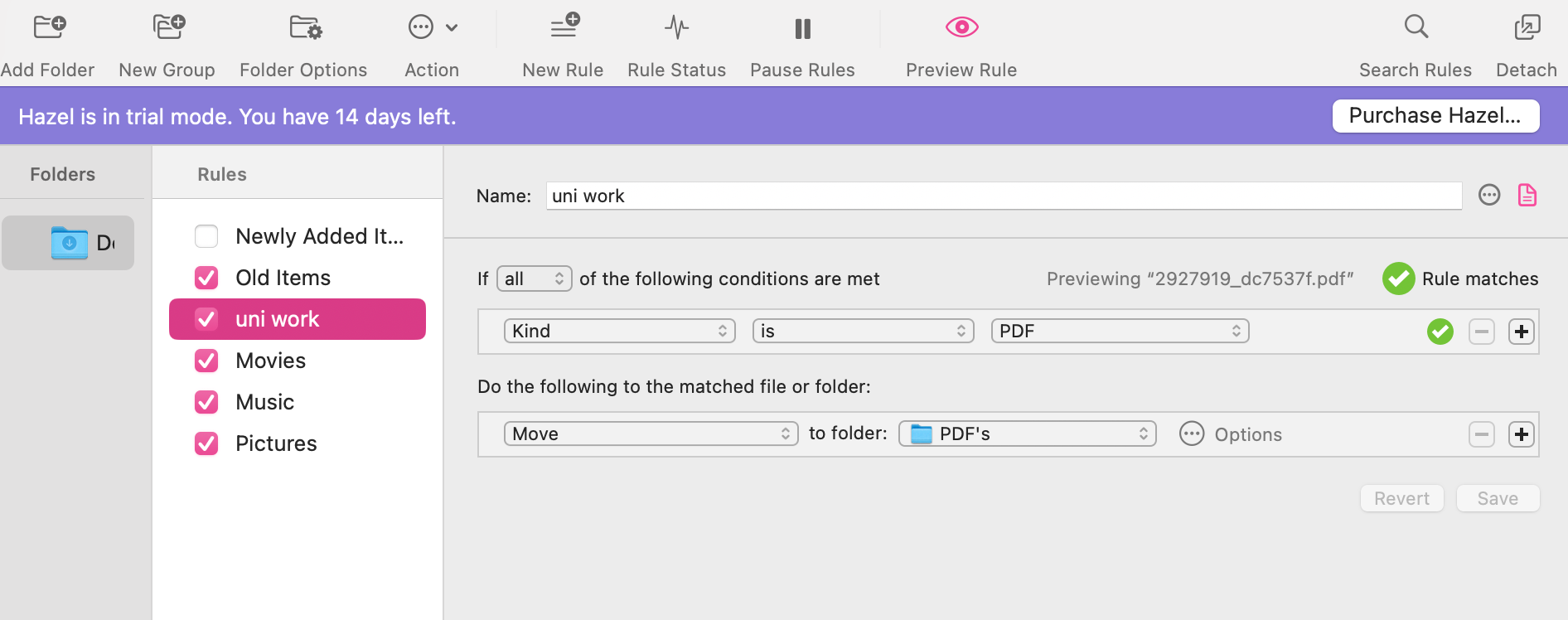Click into the rule Name field

(x=1003, y=196)
